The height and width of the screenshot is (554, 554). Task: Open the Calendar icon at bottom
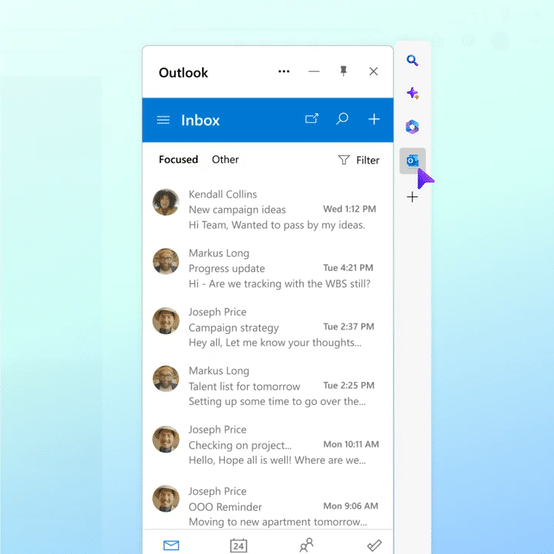[238, 546]
